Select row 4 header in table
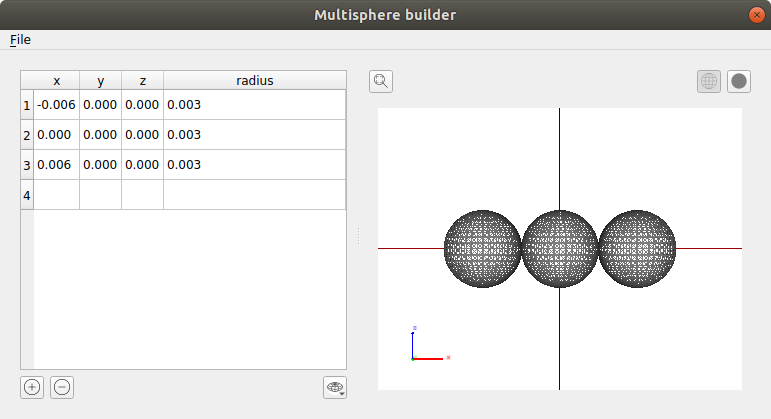This screenshot has width=771, height=419. (27, 195)
